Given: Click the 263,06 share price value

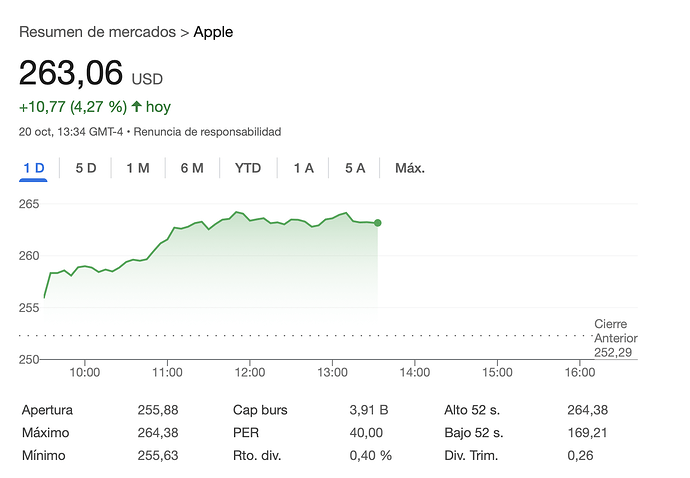Looking at the screenshot, I should [x=71, y=73].
